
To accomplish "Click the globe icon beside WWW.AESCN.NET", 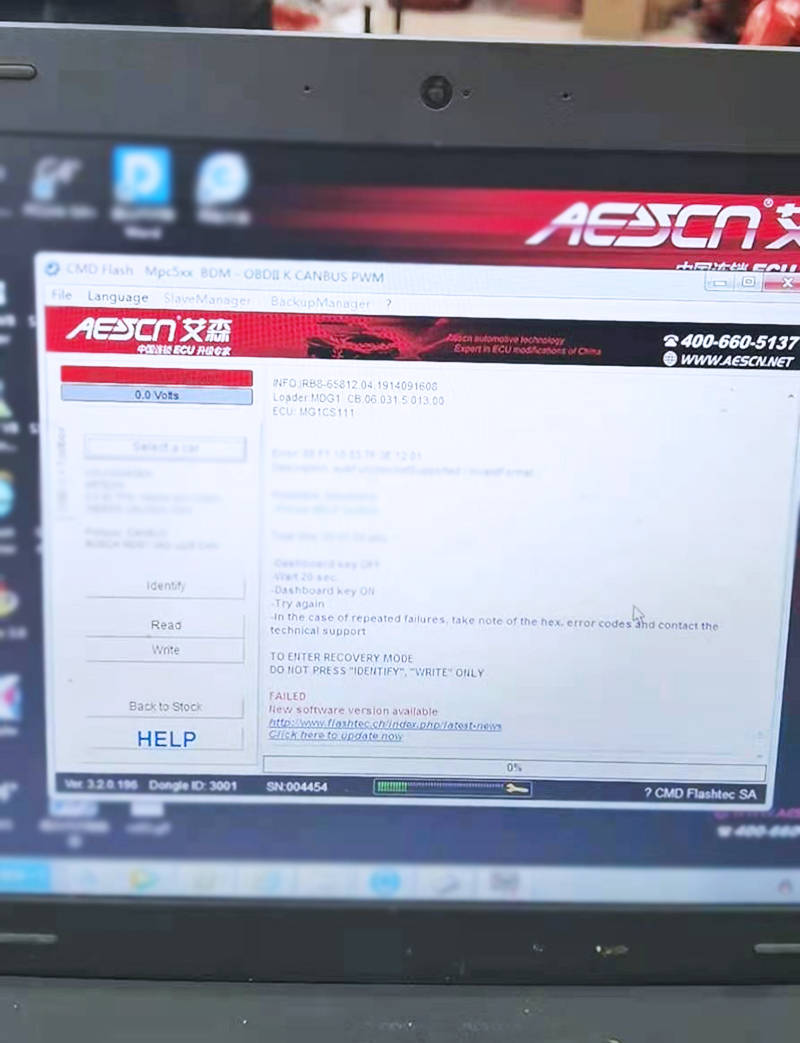I will (670, 359).
